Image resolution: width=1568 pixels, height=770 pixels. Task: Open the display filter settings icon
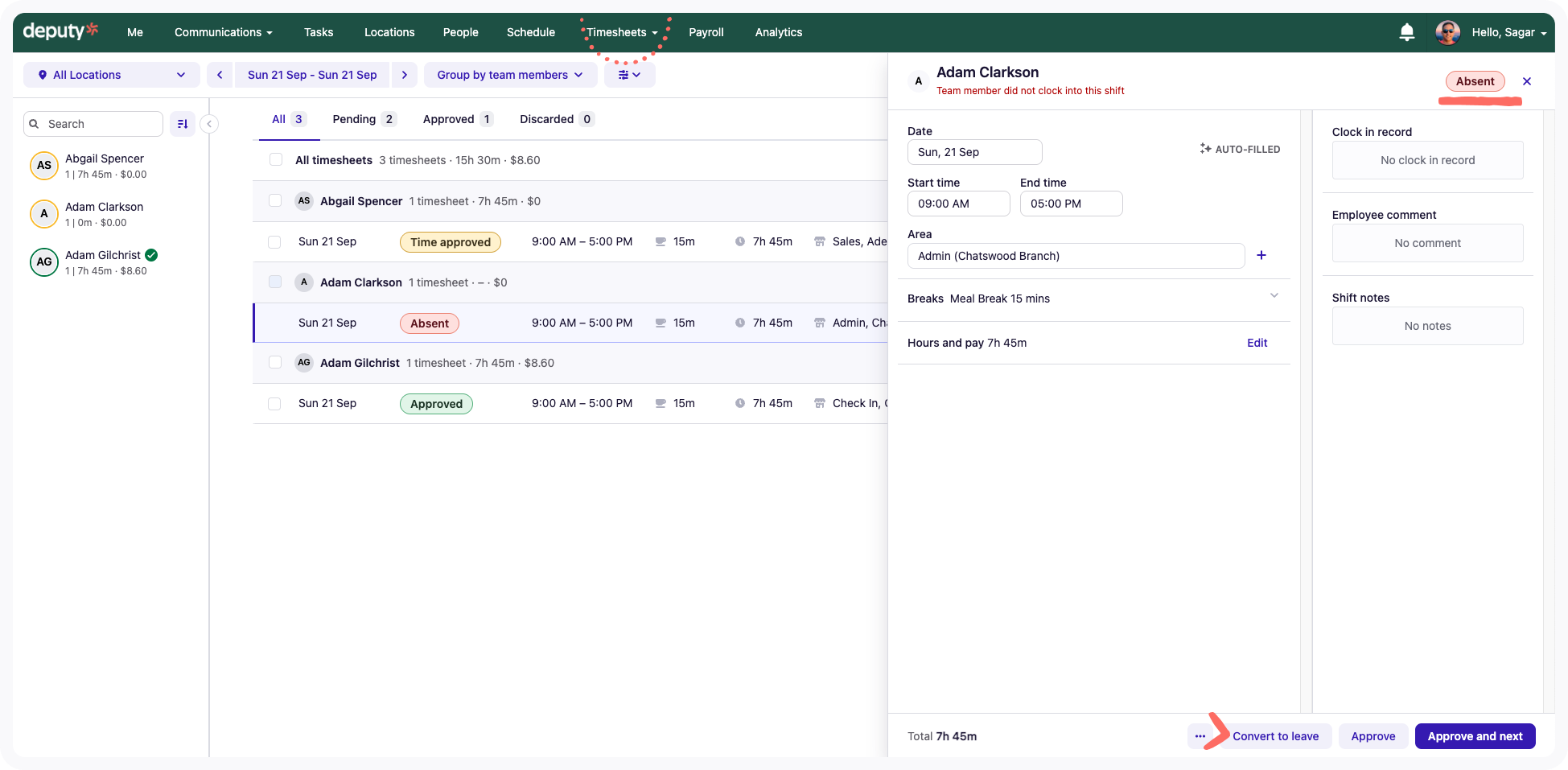629,75
